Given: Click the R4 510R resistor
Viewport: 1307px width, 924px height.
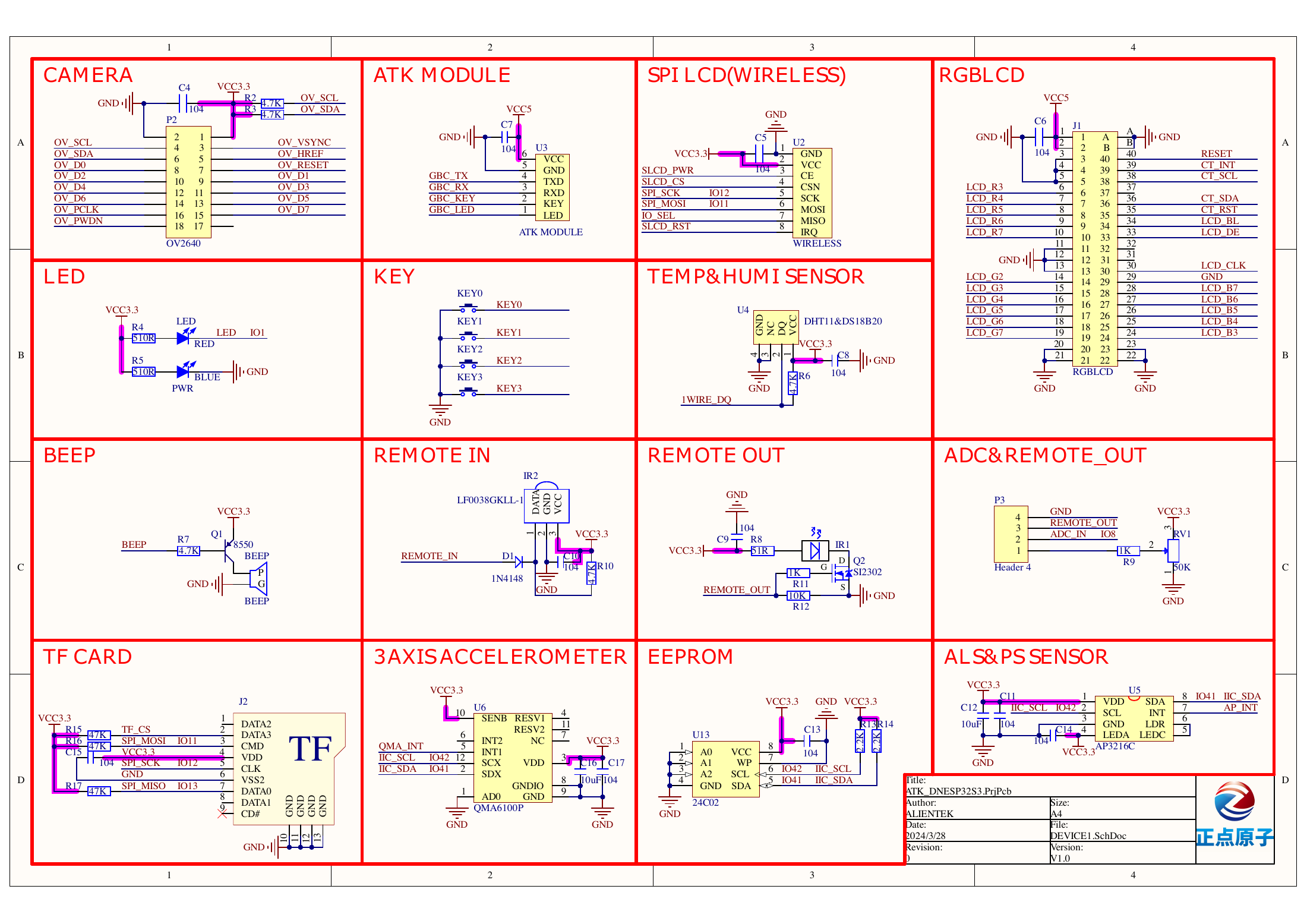Looking at the screenshot, I should point(144,338).
